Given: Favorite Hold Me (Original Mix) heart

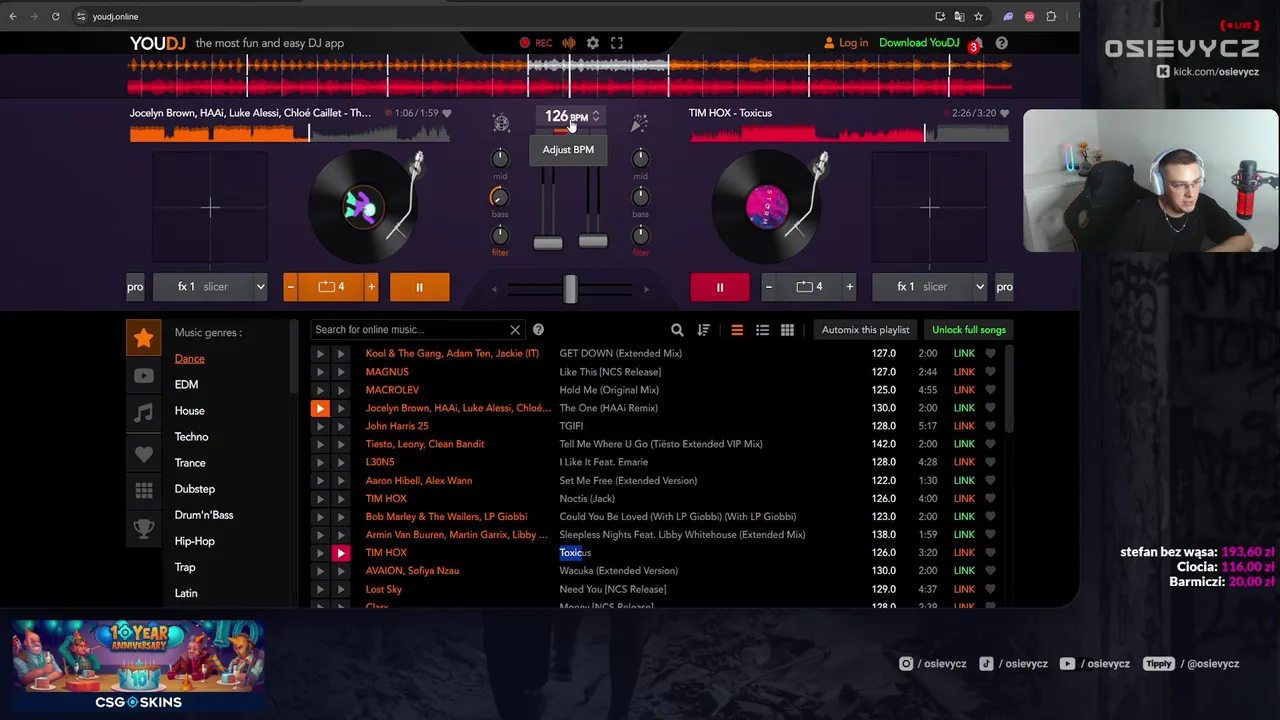Looking at the screenshot, I should [990, 390].
